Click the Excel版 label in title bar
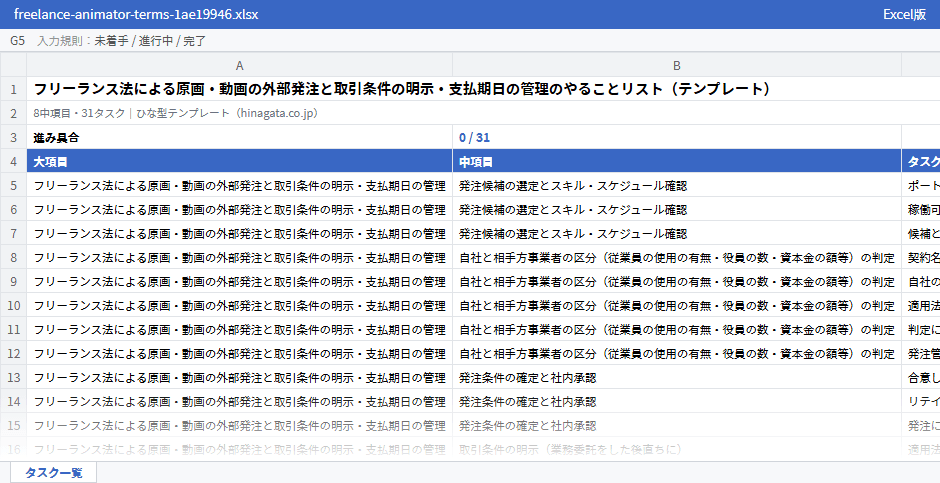Image resolution: width=940 pixels, height=483 pixels. (904, 14)
